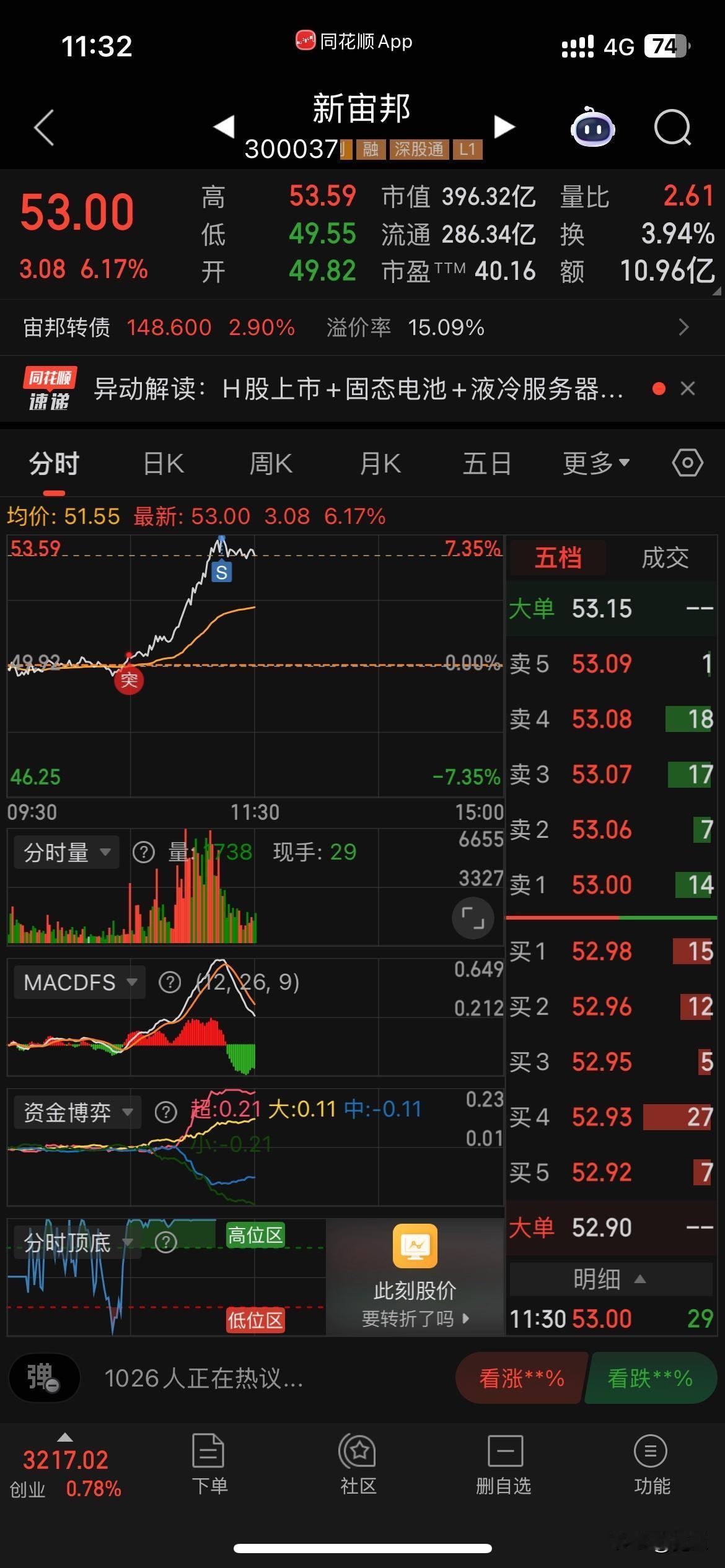
Task: Open the search magnifier icon
Action: point(672,128)
